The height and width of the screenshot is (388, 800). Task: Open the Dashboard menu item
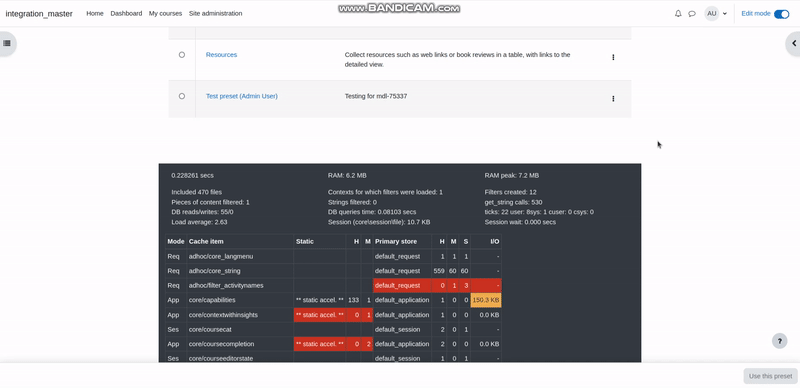[x=126, y=14]
